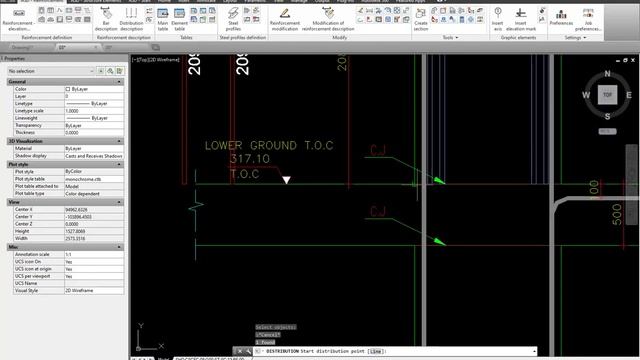
Task: Rotate view to North on ViewCube
Action: pyautogui.click(x=607, y=74)
